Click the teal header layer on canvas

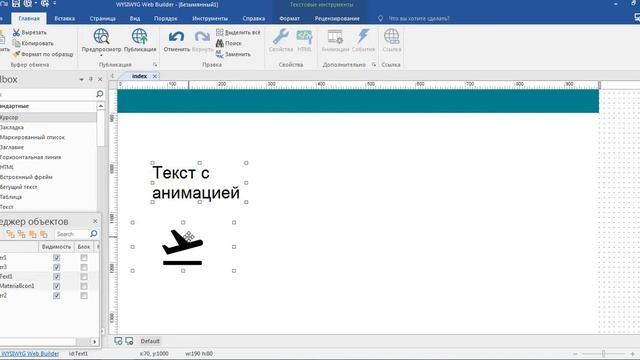pos(358,101)
